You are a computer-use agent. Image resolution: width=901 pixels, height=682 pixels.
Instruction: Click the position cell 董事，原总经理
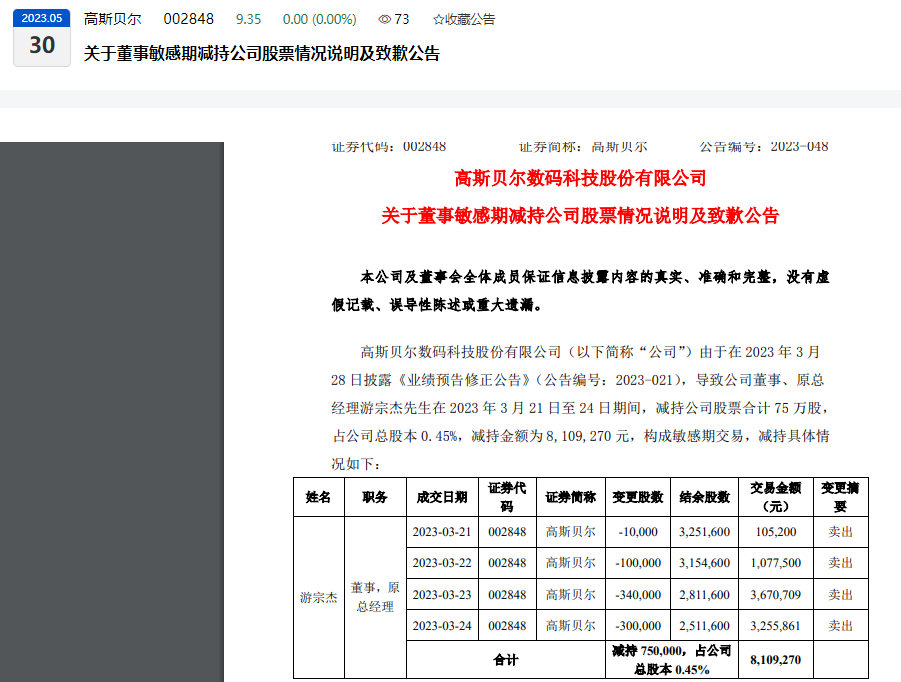[375, 598]
